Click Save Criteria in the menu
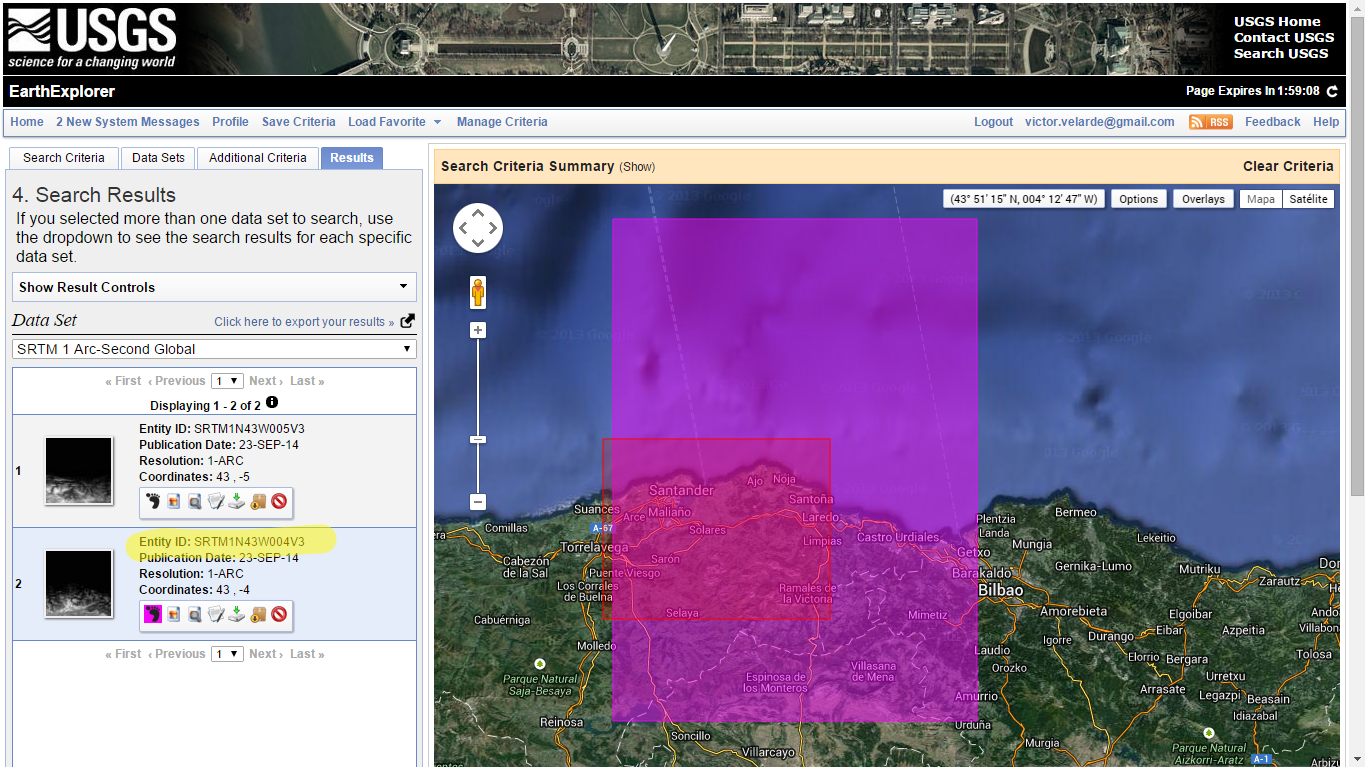The image size is (1365, 767). pos(299,122)
